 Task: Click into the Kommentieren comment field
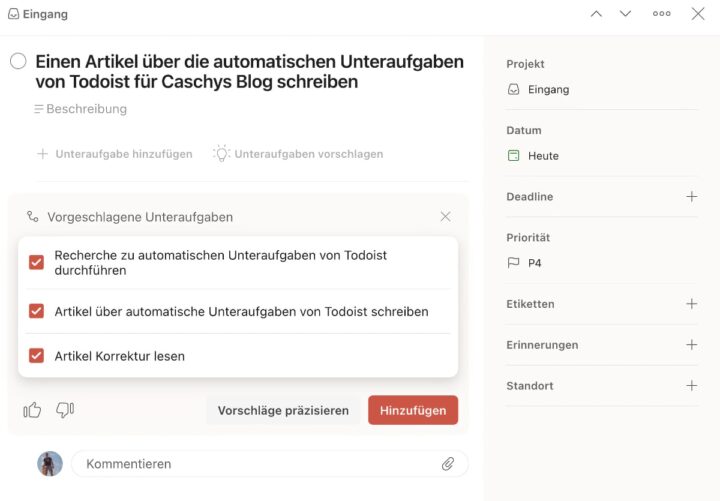(260, 464)
